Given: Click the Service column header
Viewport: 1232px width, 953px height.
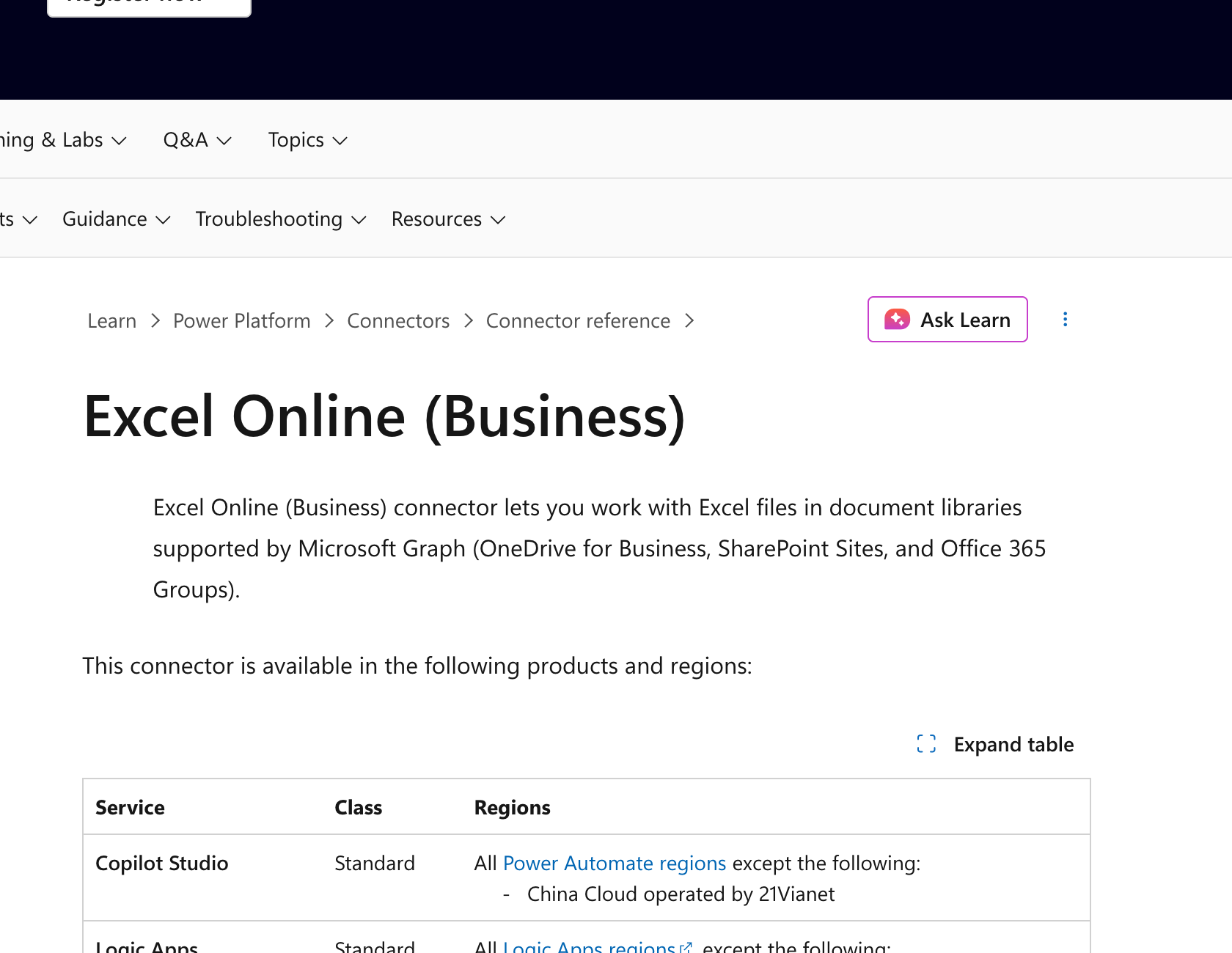Looking at the screenshot, I should click(130, 808).
